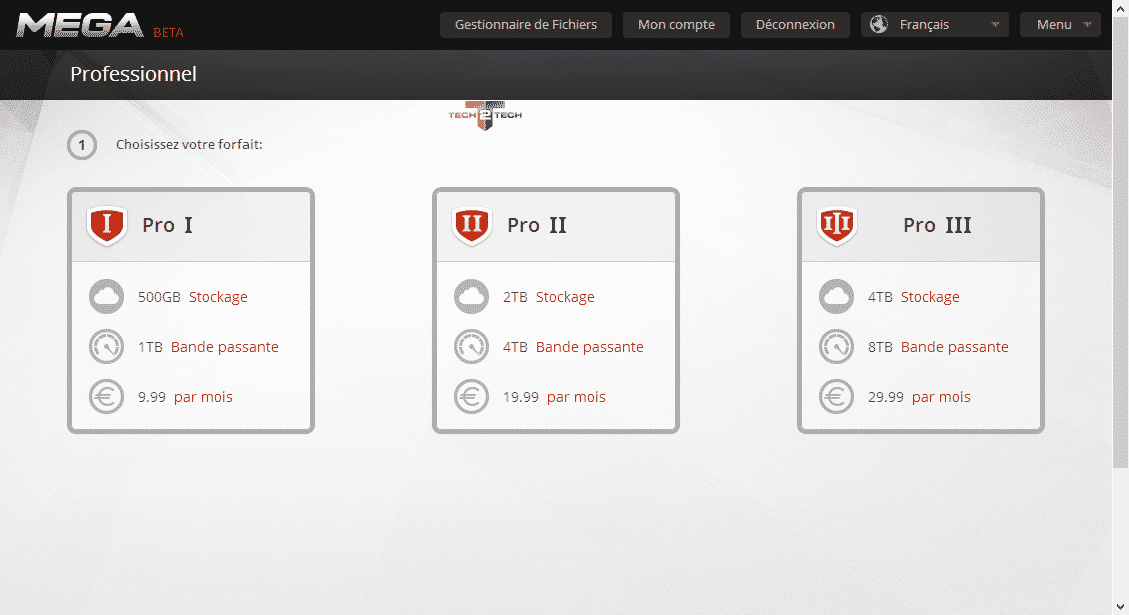The height and width of the screenshot is (615, 1129).
Task: Click the Pro I red shield icon
Action: (107, 225)
